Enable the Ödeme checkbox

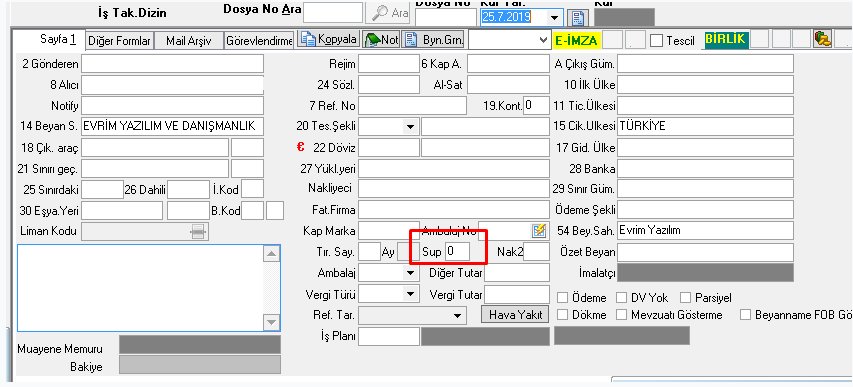(x=564, y=298)
